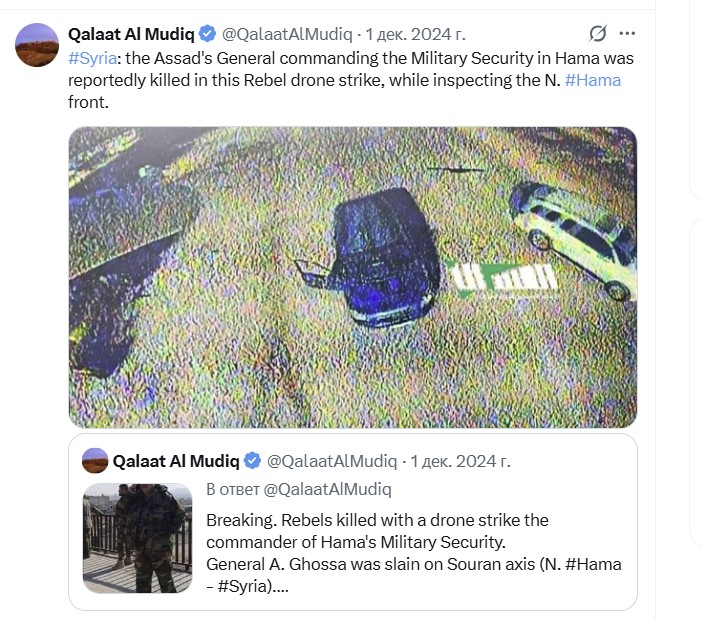702x619 pixels.
Task: Click the blue verified badge in header
Action: point(207,34)
